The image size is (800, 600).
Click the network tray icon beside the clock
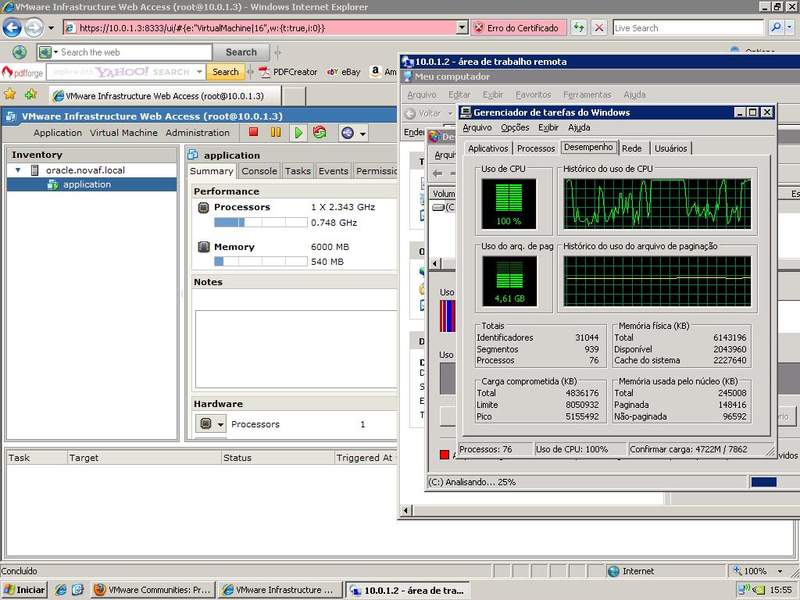tap(742, 590)
